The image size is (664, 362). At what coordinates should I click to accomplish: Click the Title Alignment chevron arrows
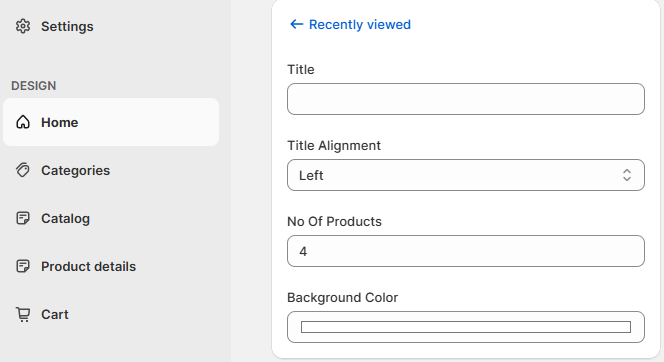pyautogui.click(x=627, y=175)
